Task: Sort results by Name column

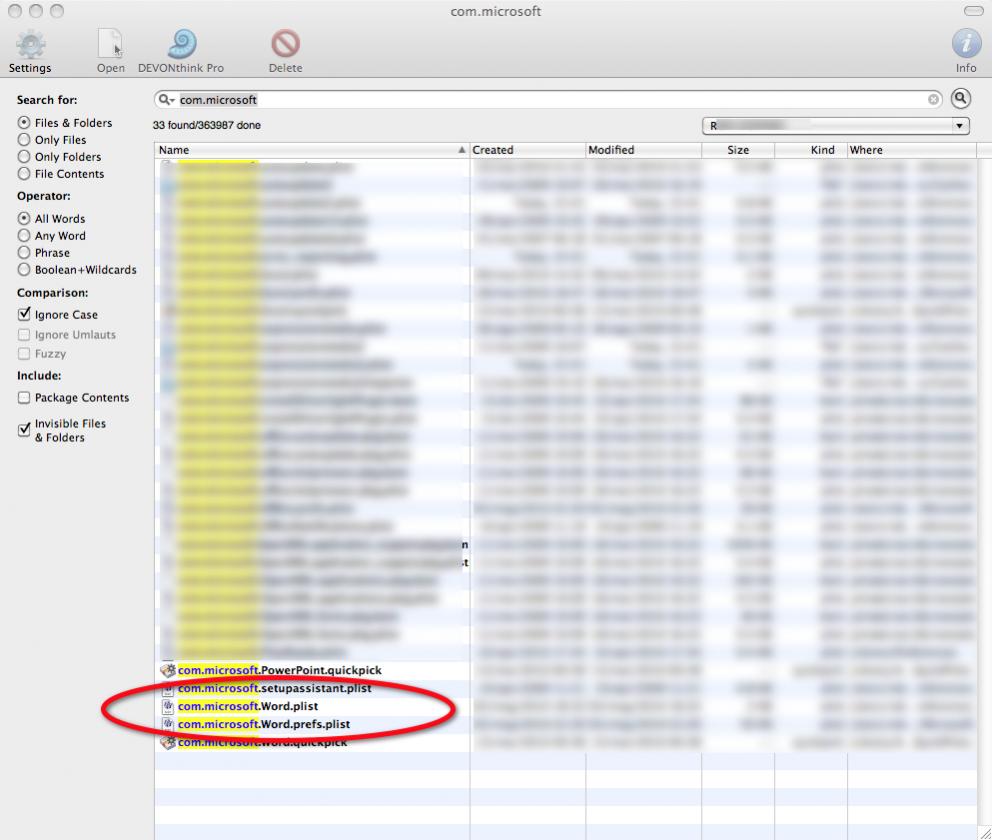Action: tap(312, 150)
